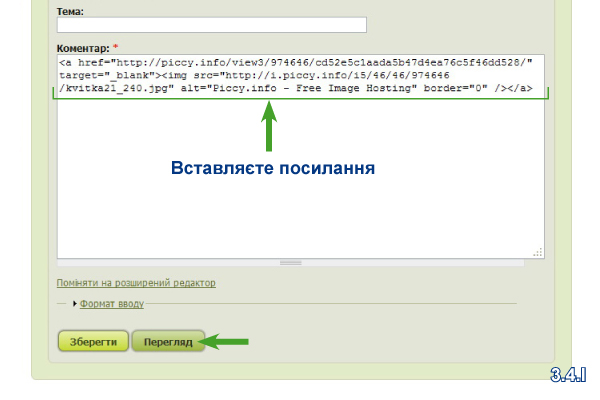Click the green arrow pointing at Перегляд
This screenshot has height=400, width=600.
[x=226, y=341]
